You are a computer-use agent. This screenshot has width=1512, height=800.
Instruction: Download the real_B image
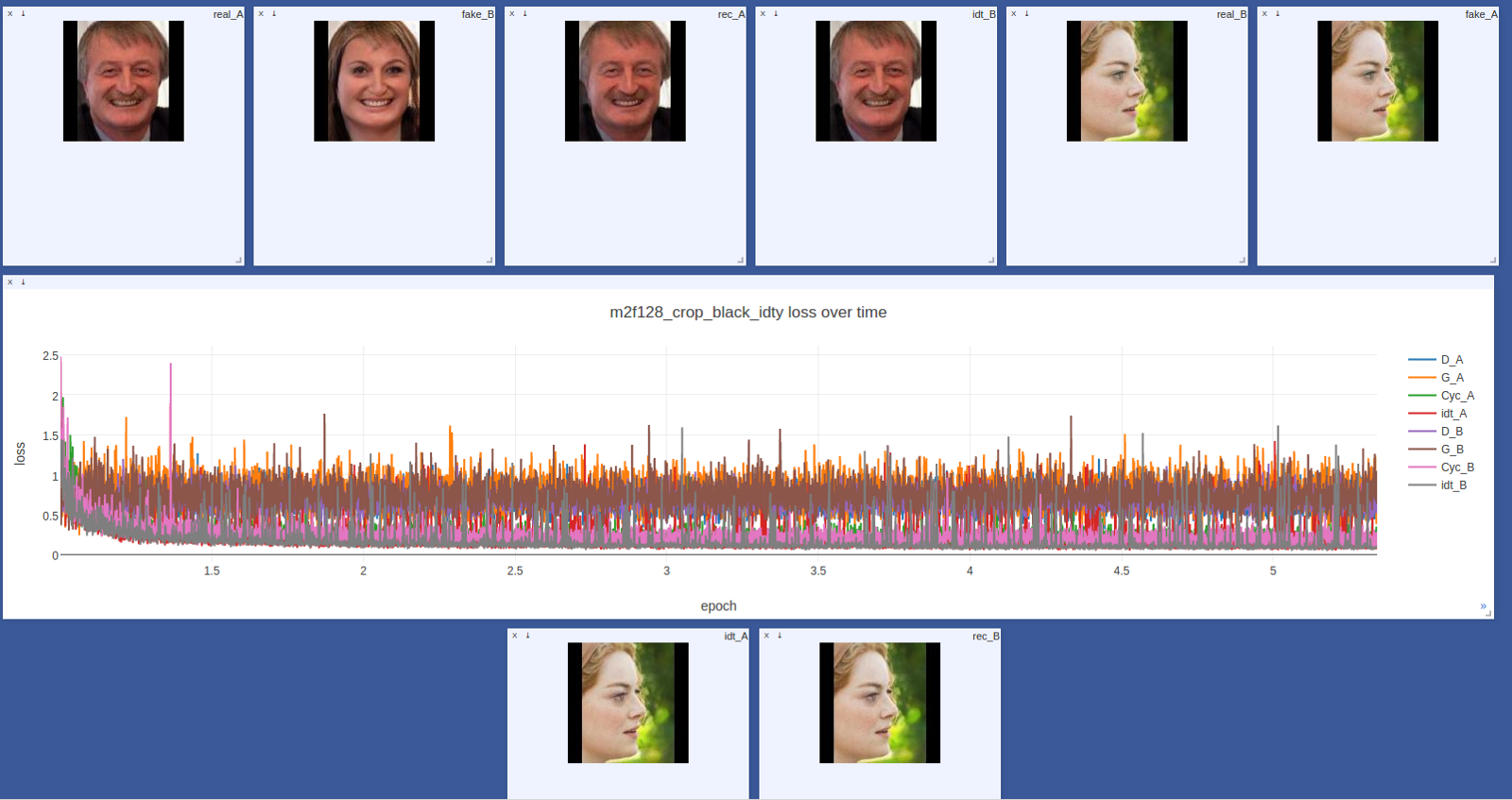(1027, 14)
